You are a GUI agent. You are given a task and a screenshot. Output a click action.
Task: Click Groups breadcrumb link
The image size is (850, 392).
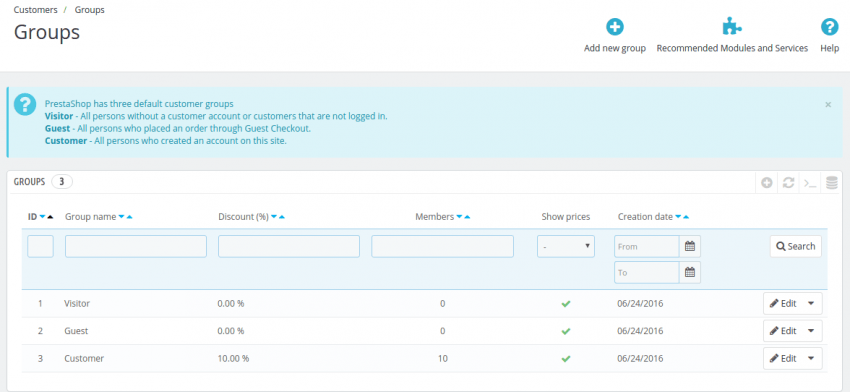coord(90,10)
